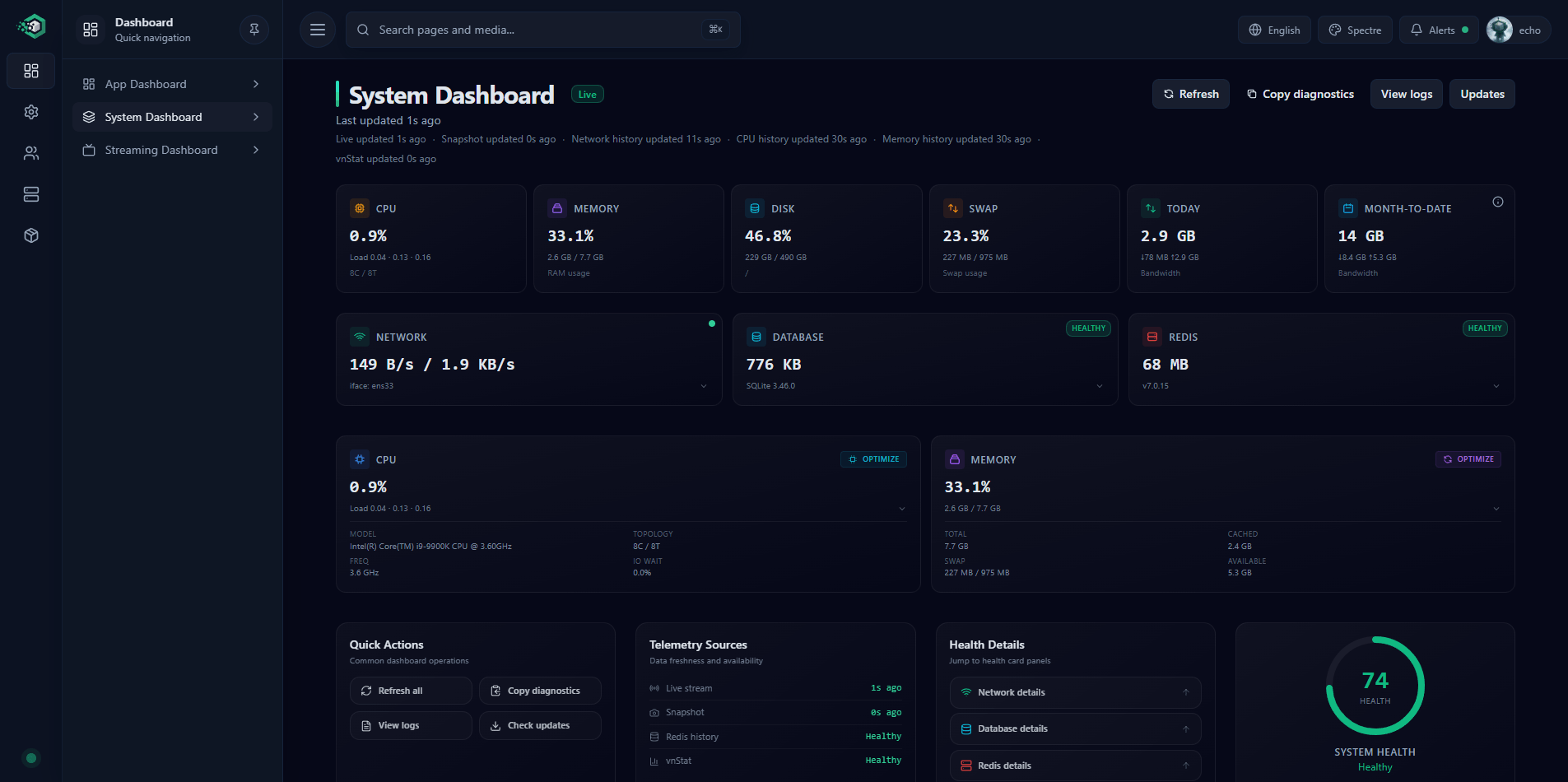Toggle the hamburger menu button
This screenshot has width=1568, height=782.
pos(318,30)
